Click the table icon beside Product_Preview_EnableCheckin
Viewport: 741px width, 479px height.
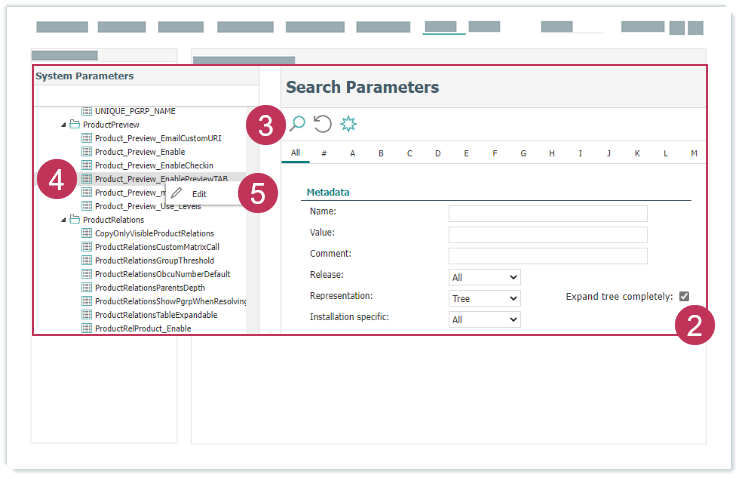pos(86,165)
